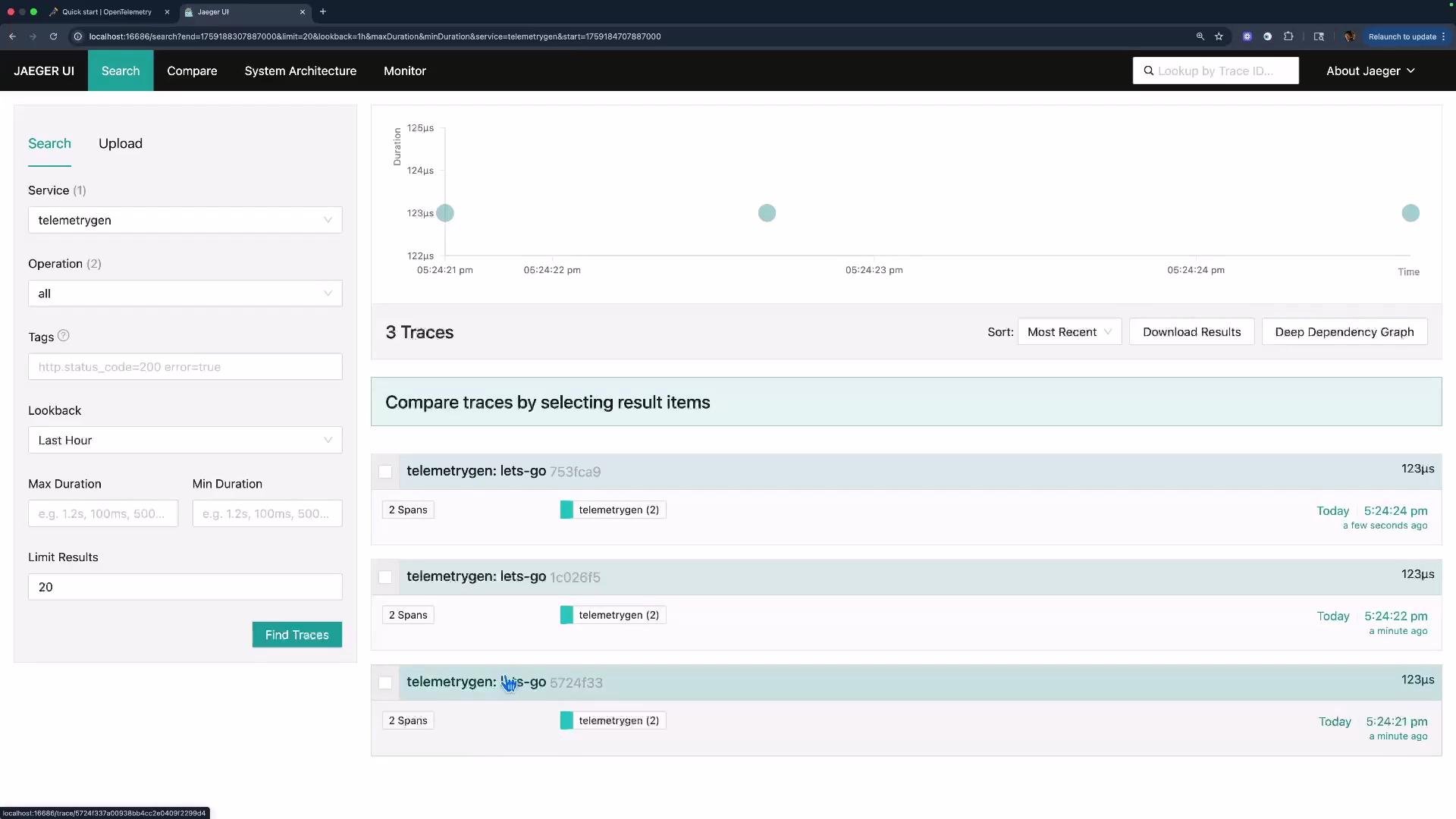Open the Operation dropdown showing all
Viewport: 1456px width, 819px height.
tap(185, 293)
